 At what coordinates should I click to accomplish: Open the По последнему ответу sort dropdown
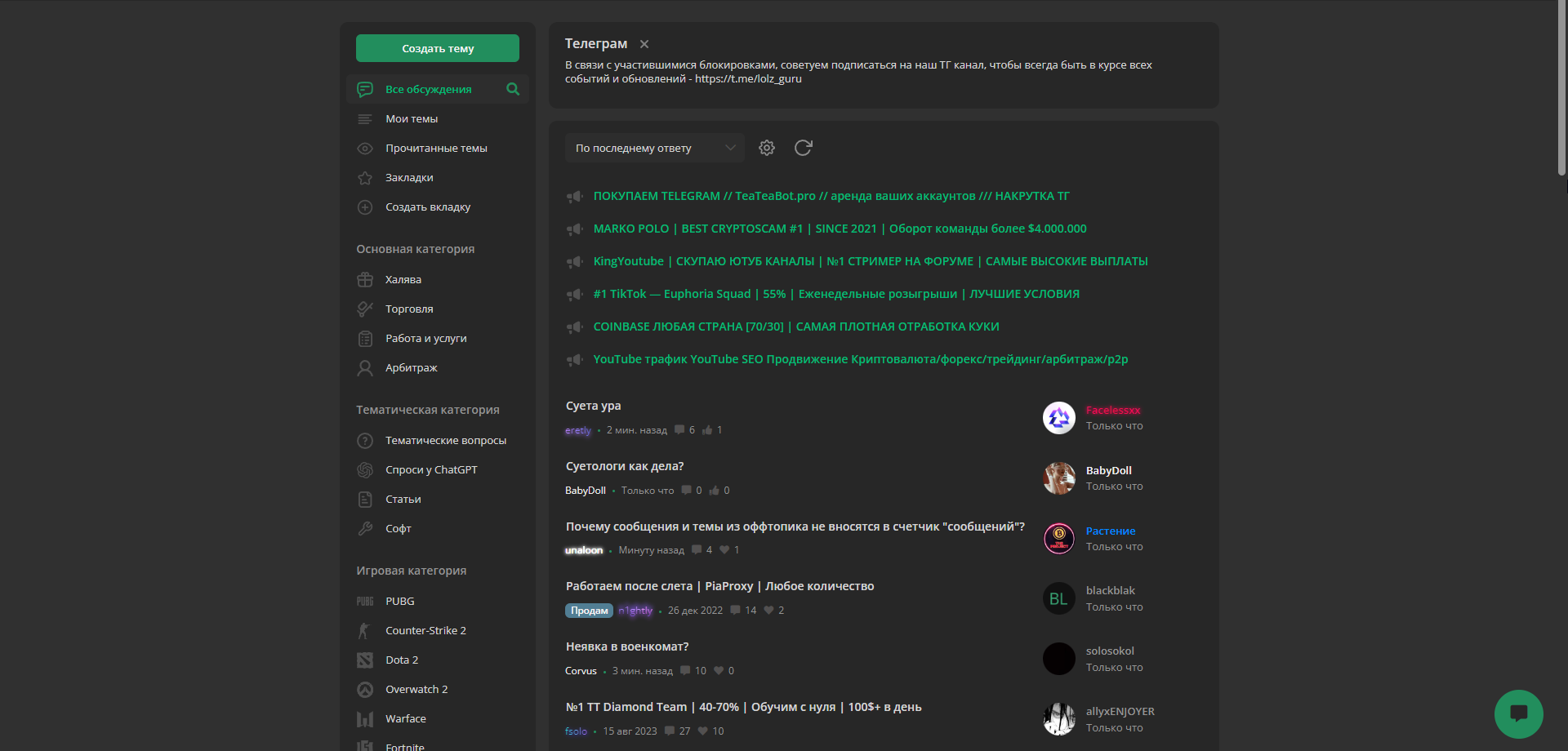655,148
